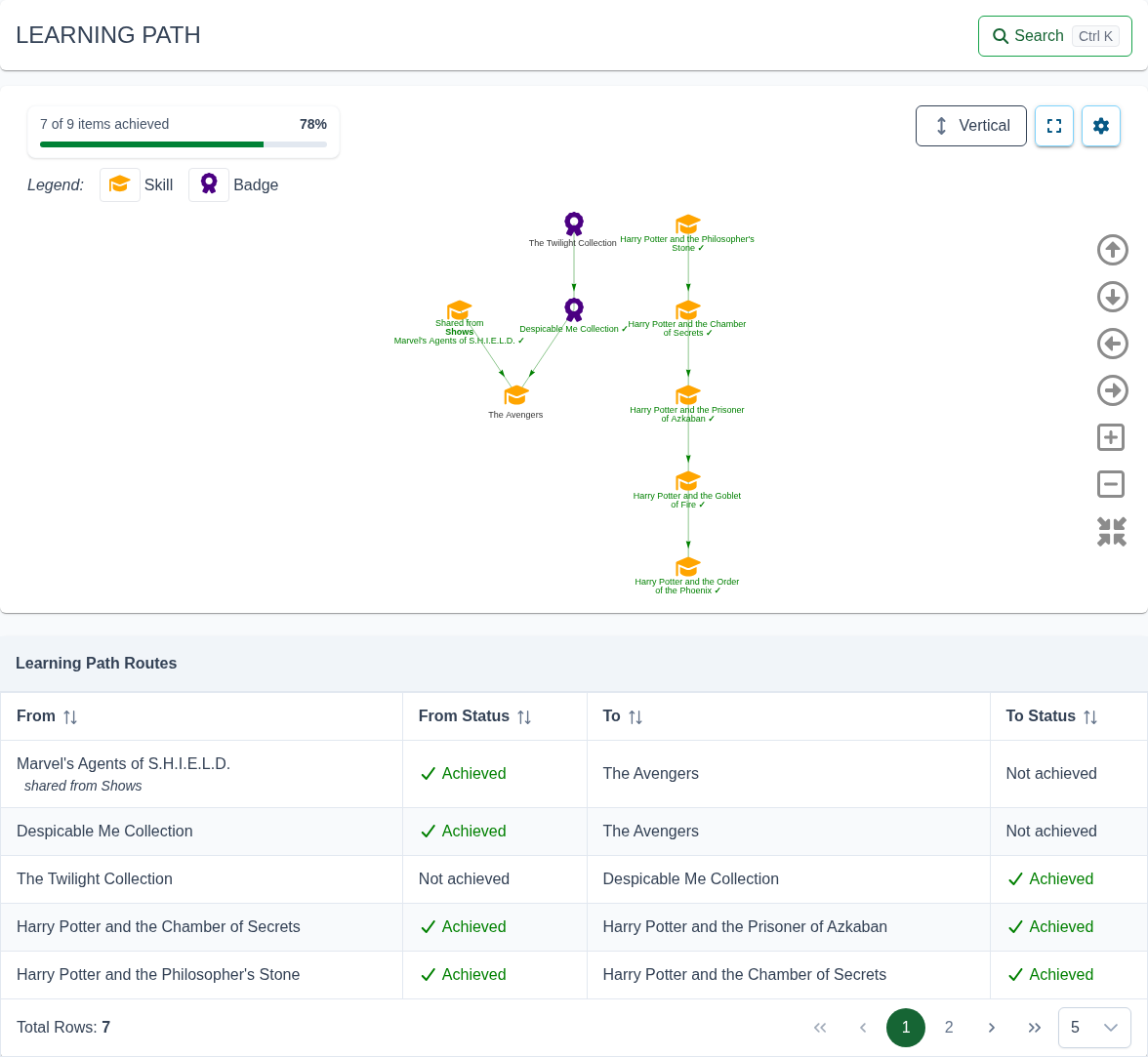Click the pan right arrow icon

(1112, 390)
